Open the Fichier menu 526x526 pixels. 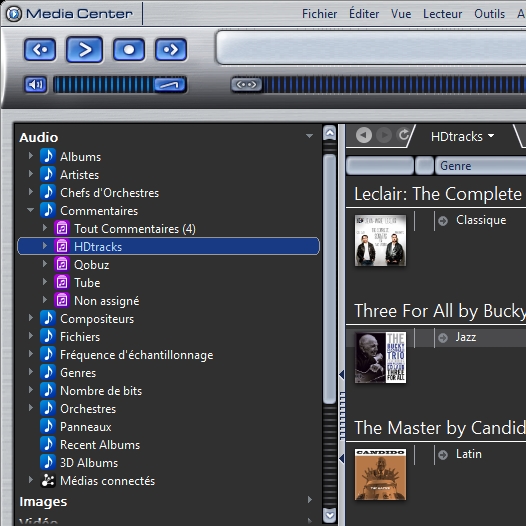click(x=319, y=14)
